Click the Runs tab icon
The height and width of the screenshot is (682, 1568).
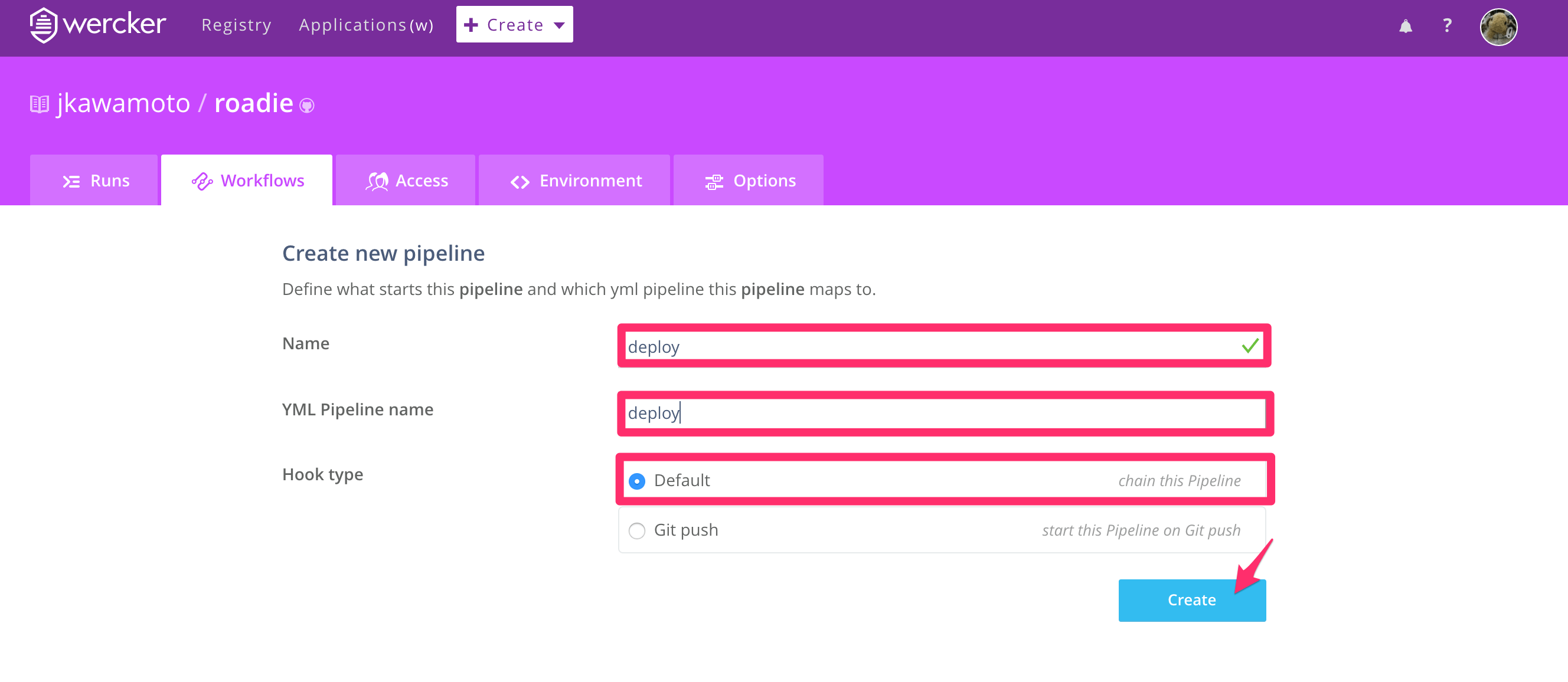coord(71,181)
